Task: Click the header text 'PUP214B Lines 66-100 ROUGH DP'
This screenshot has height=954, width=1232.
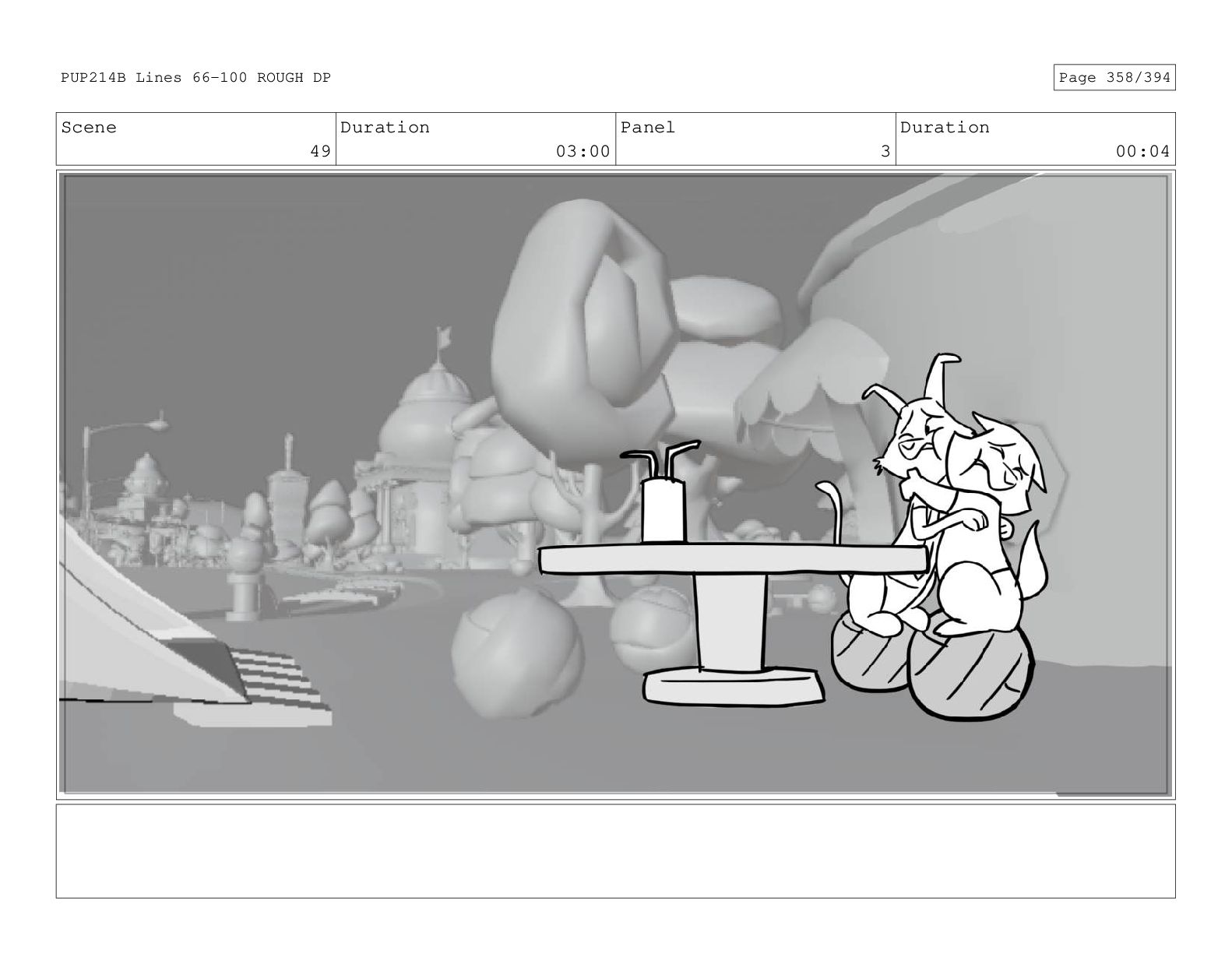Action: (195, 78)
